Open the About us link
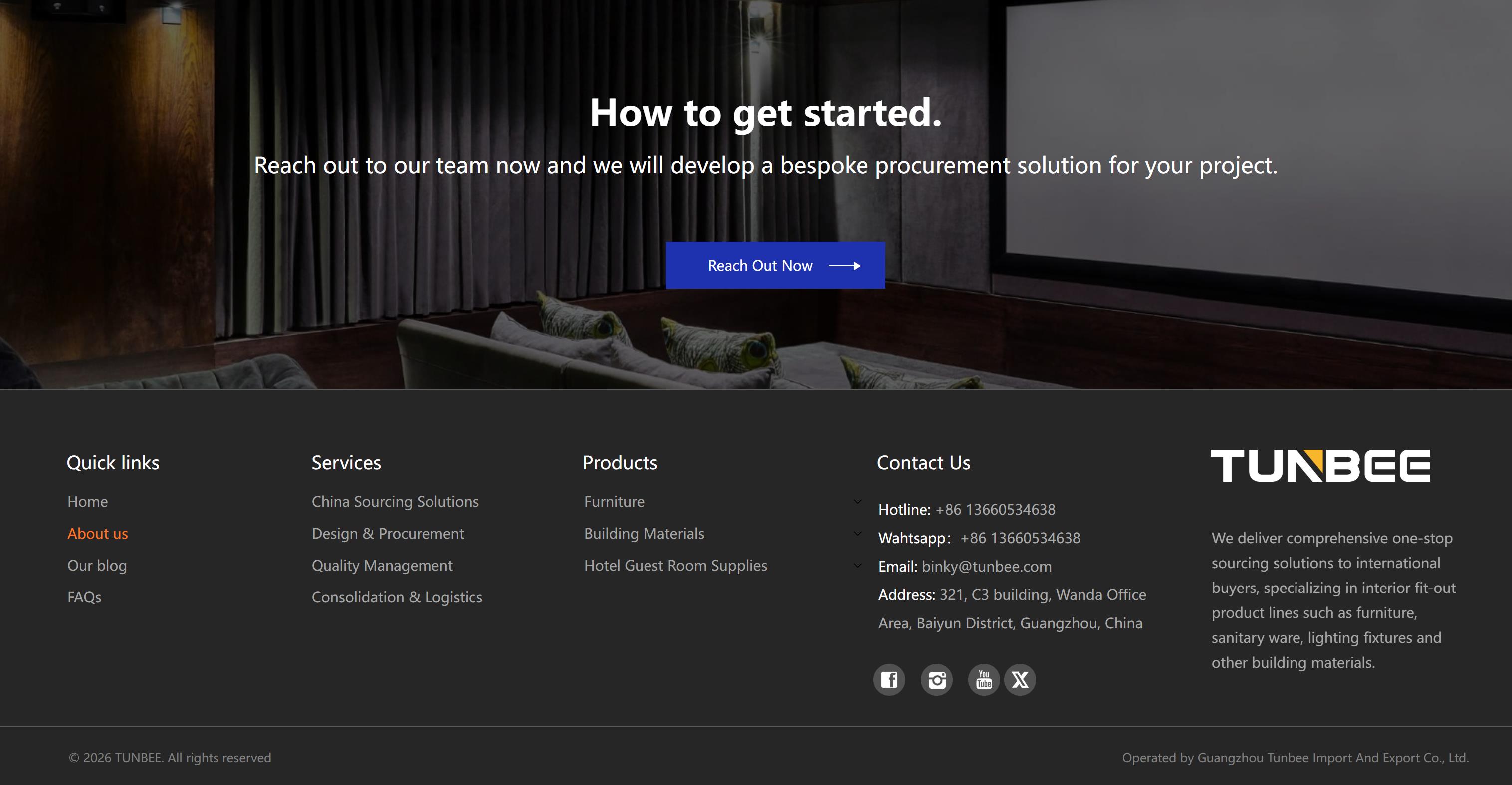 97,533
